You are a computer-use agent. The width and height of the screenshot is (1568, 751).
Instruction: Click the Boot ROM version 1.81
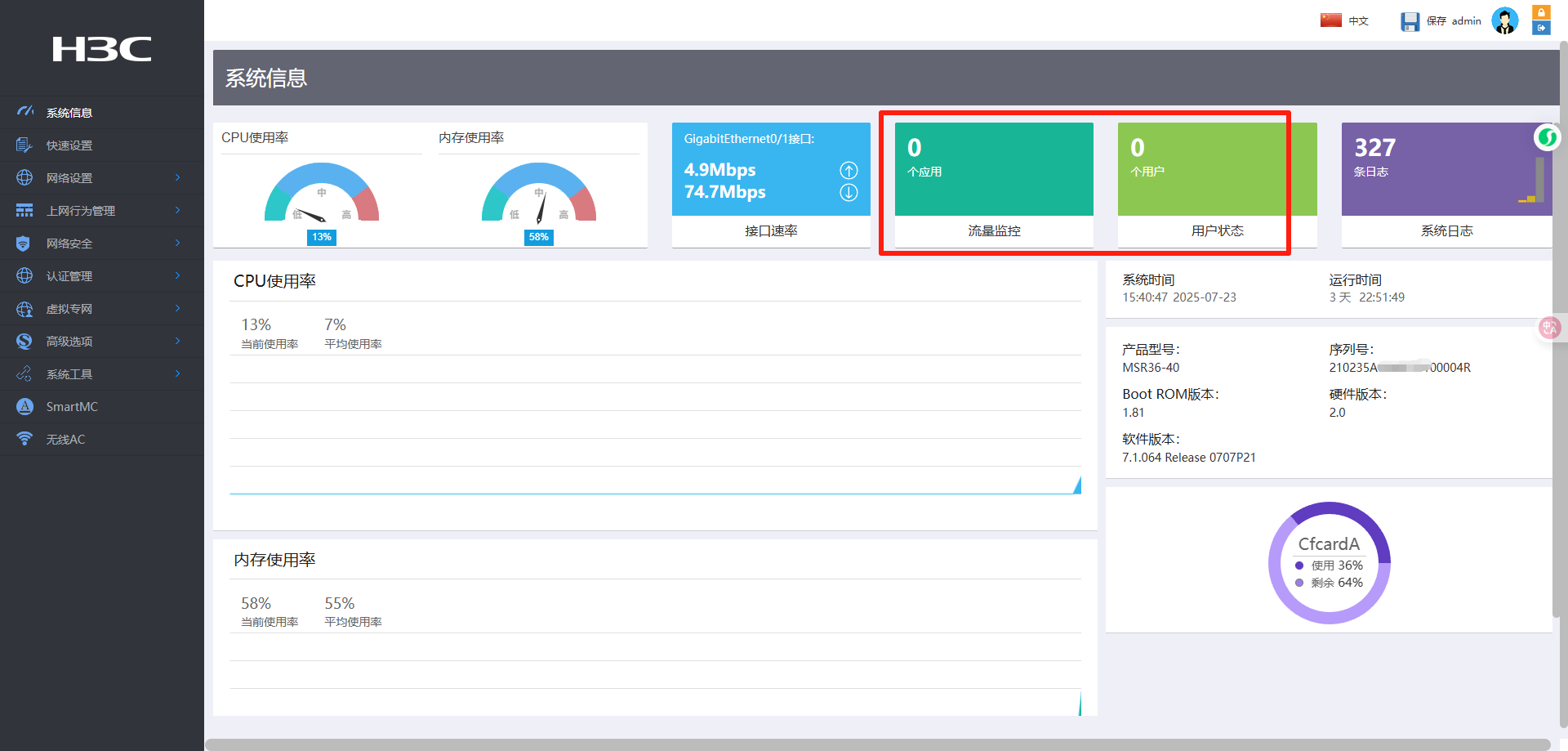[x=1134, y=413]
